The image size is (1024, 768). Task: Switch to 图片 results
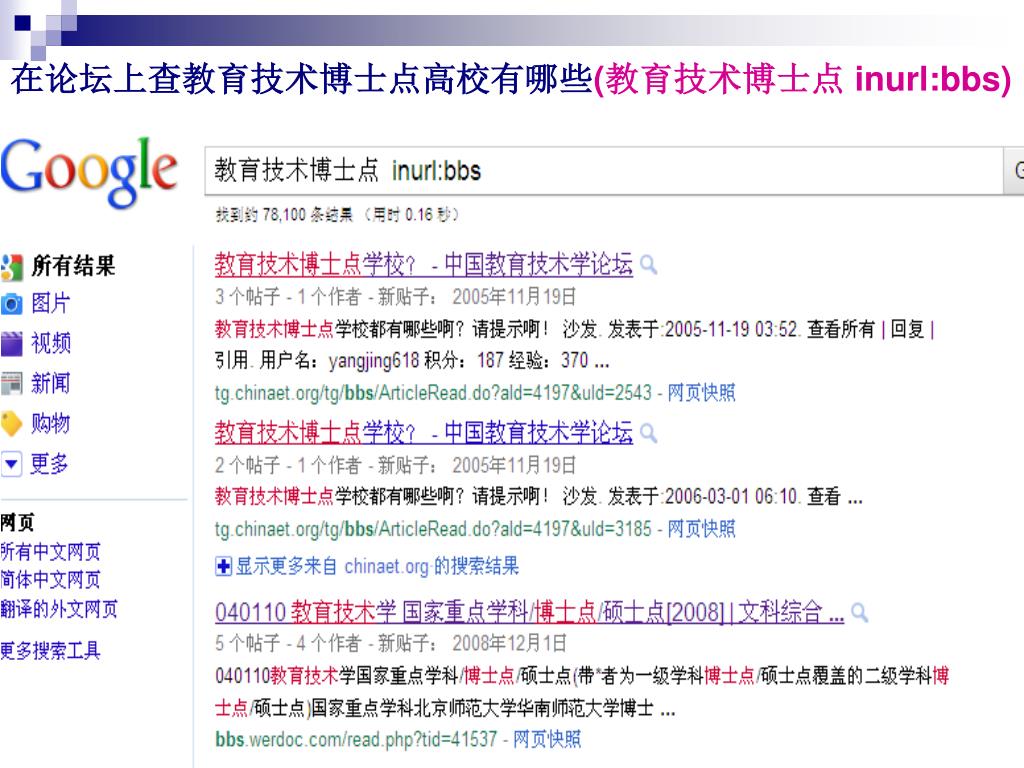pos(50,304)
